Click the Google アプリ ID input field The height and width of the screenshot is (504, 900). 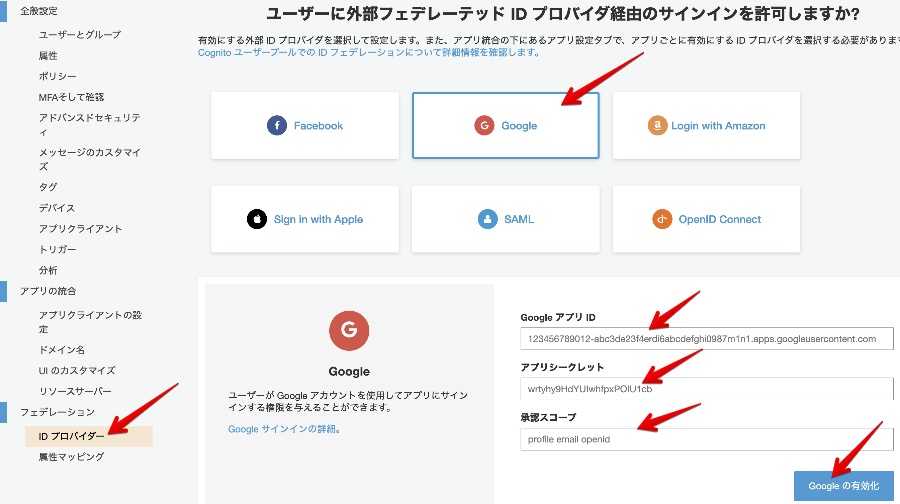(707, 339)
